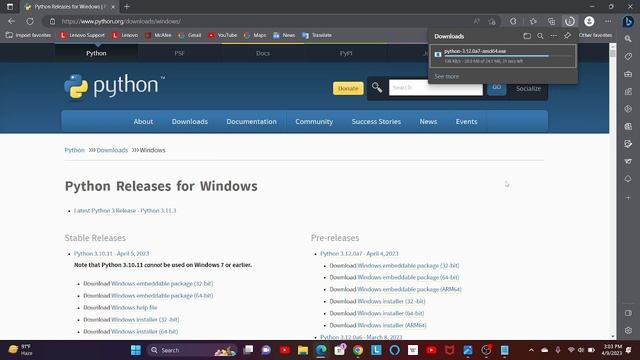Click the Downloads breadcrumb link
This screenshot has width=640, height=360.
click(x=112, y=150)
